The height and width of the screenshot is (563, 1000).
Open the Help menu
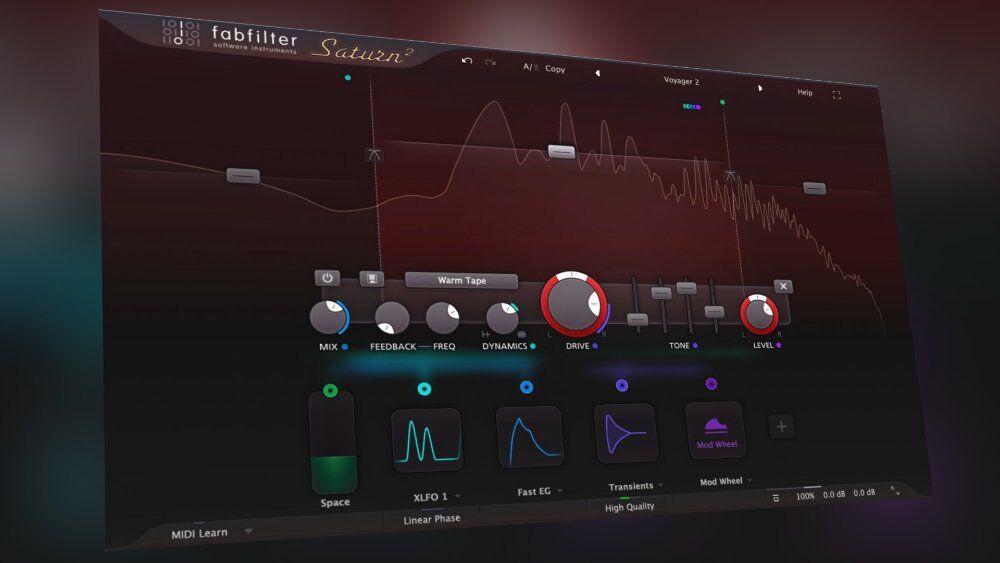click(805, 92)
